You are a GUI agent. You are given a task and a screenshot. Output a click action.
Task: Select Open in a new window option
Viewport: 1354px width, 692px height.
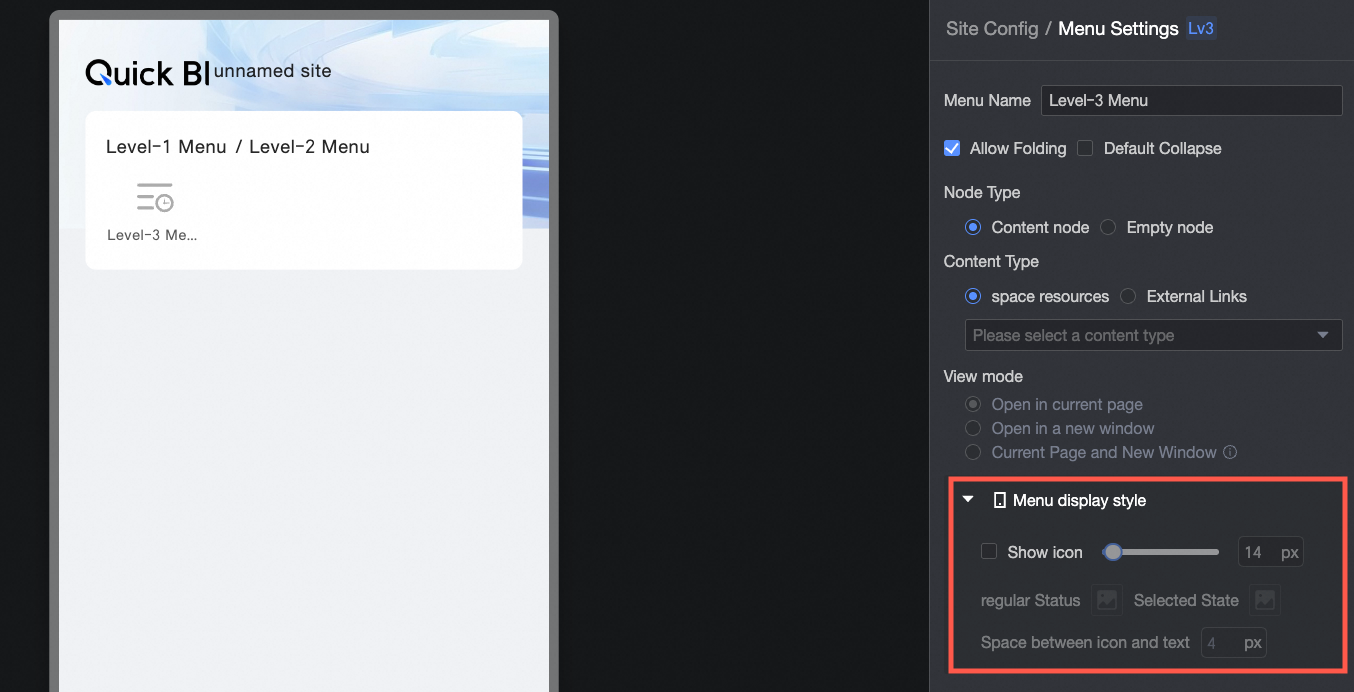(x=973, y=428)
